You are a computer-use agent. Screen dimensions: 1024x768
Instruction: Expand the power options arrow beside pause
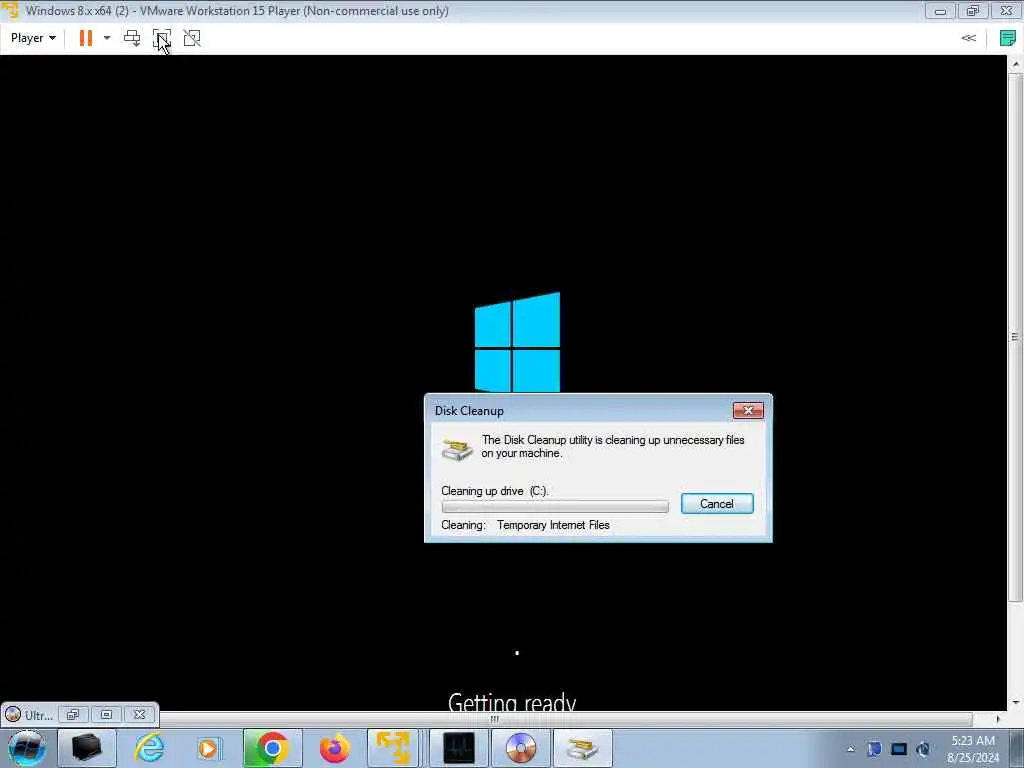(107, 38)
